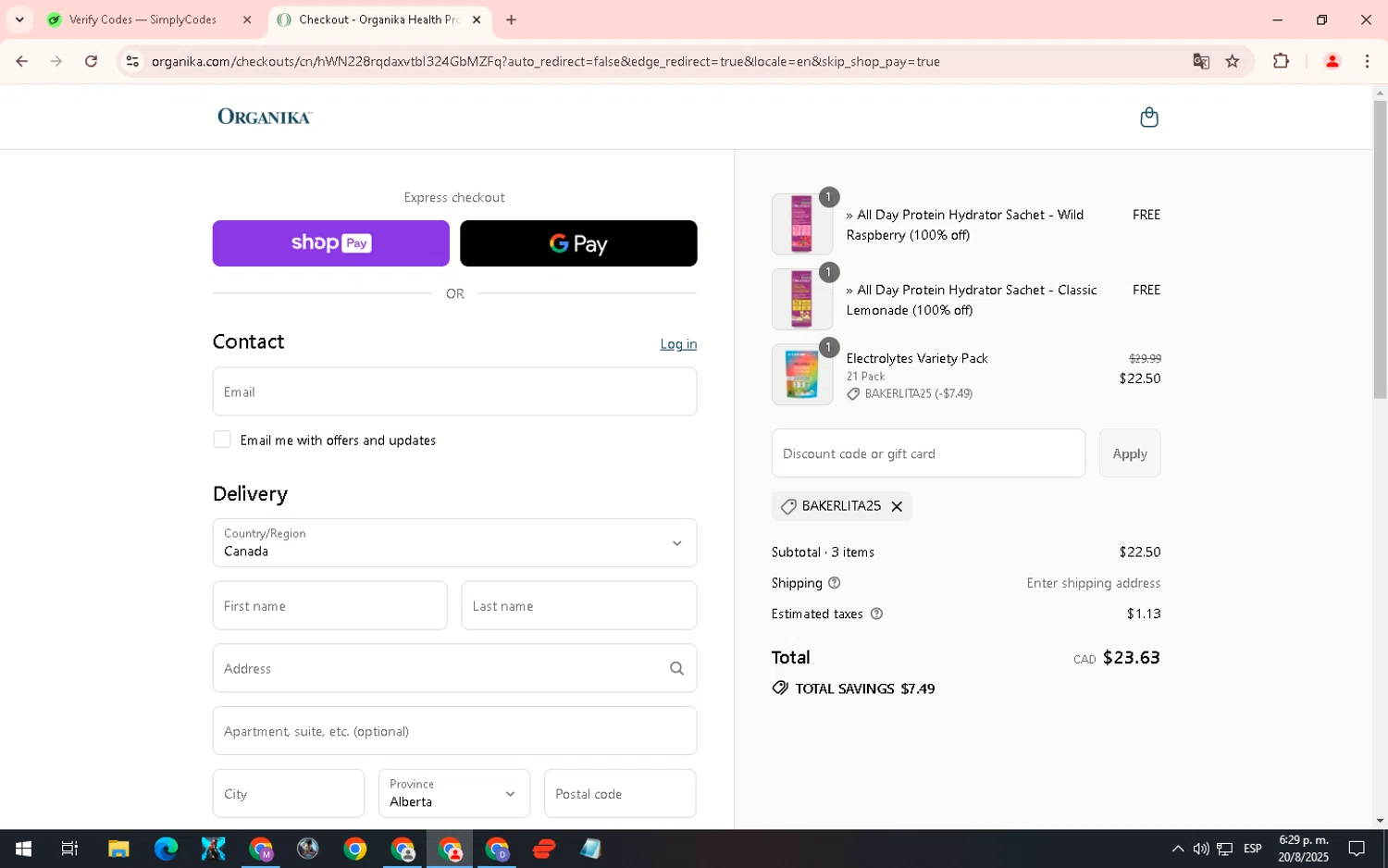The image size is (1388, 868).
Task: Click the TOTAL SAVINGS $7.49 text
Action: click(x=864, y=688)
